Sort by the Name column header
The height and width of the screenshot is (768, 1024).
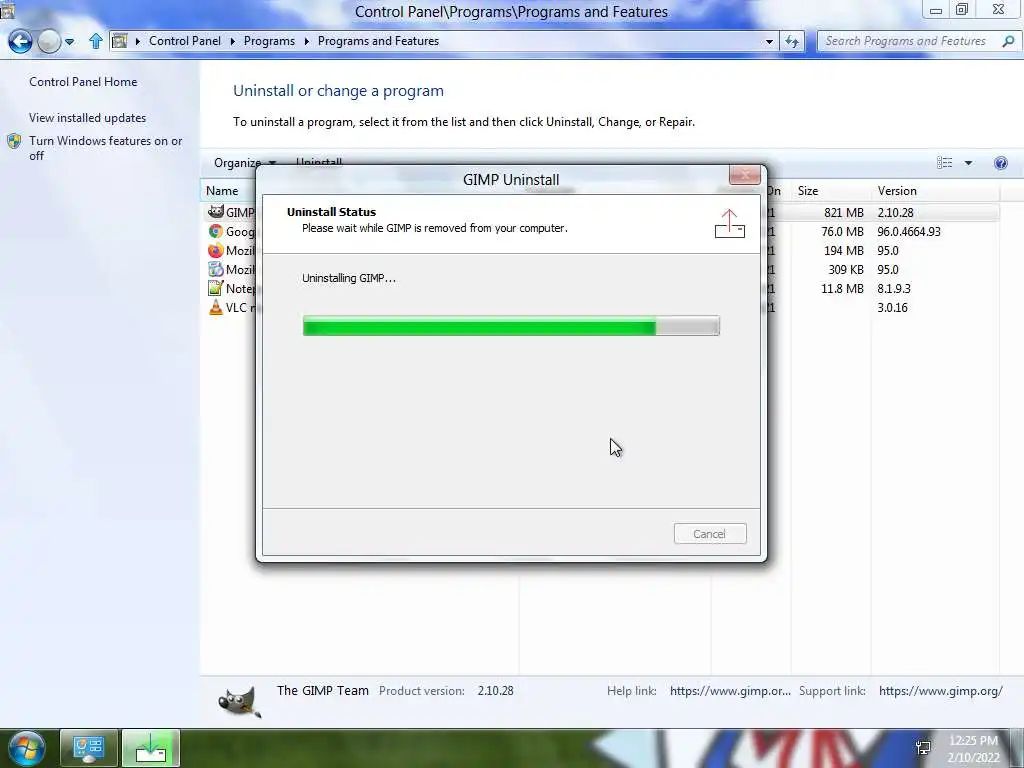pyautogui.click(x=222, y=191)
